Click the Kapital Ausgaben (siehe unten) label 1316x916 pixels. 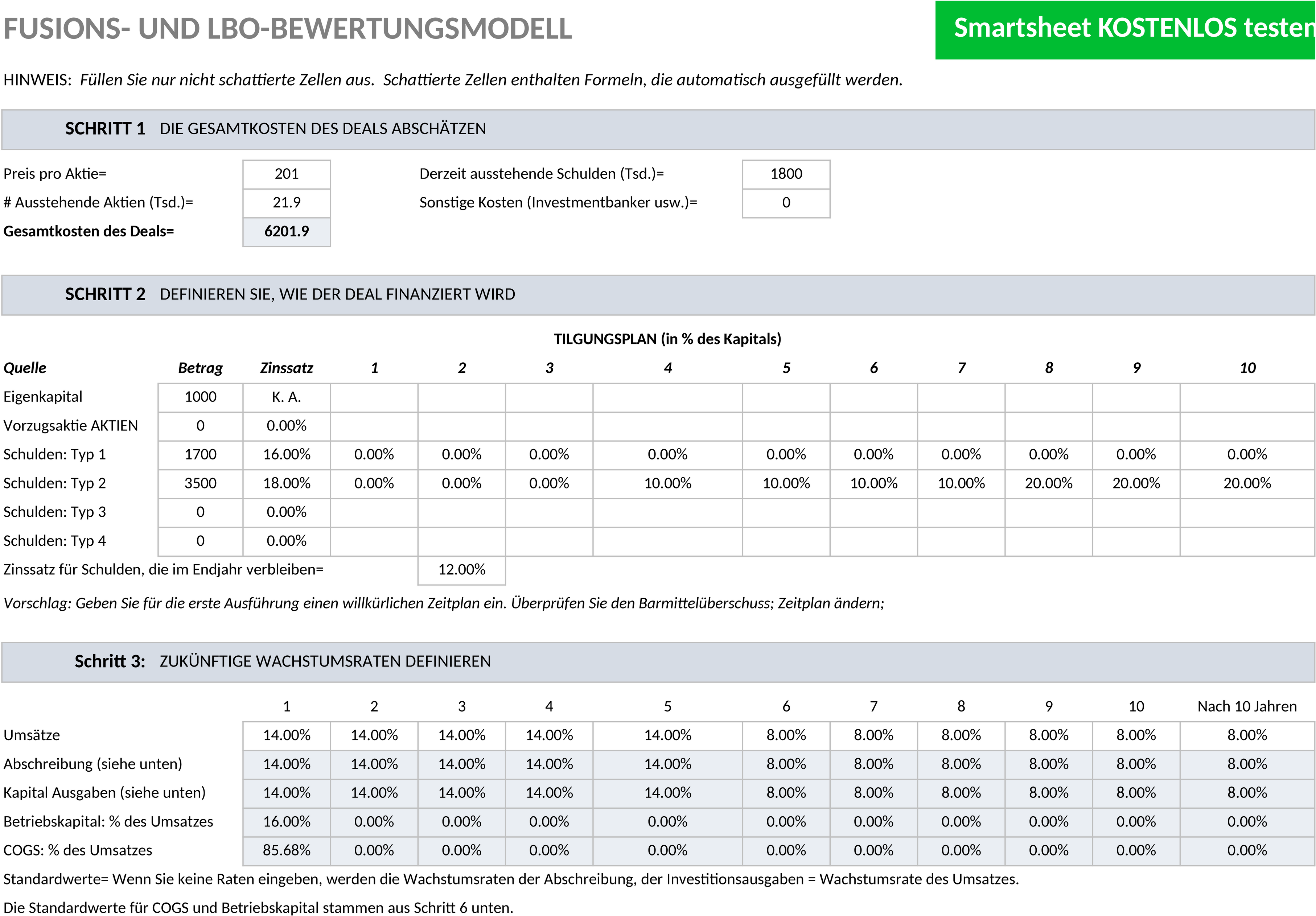click(x=104, y=793)
